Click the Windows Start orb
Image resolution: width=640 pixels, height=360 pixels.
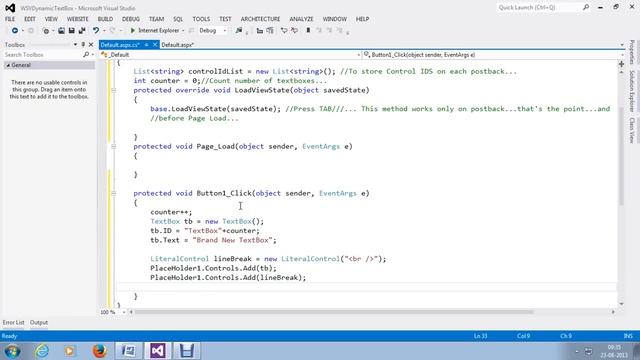[x=12, y=351]
